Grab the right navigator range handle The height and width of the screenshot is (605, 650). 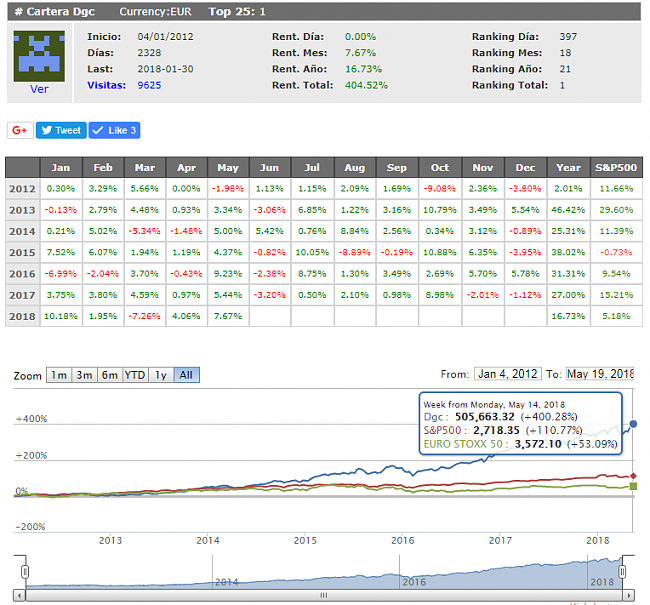[x=622, y=572]
